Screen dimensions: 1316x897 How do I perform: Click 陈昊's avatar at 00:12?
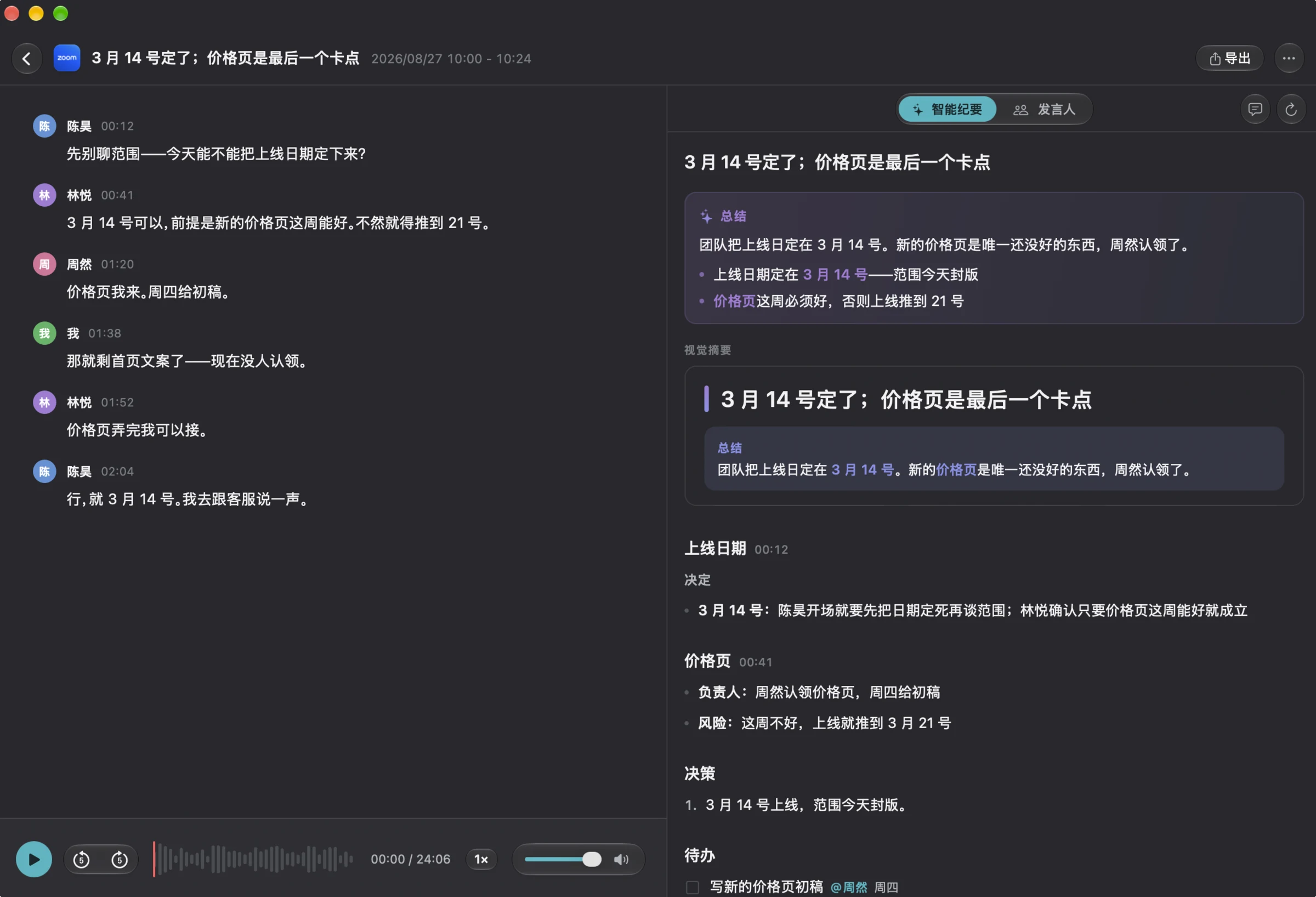coord(44,126)
